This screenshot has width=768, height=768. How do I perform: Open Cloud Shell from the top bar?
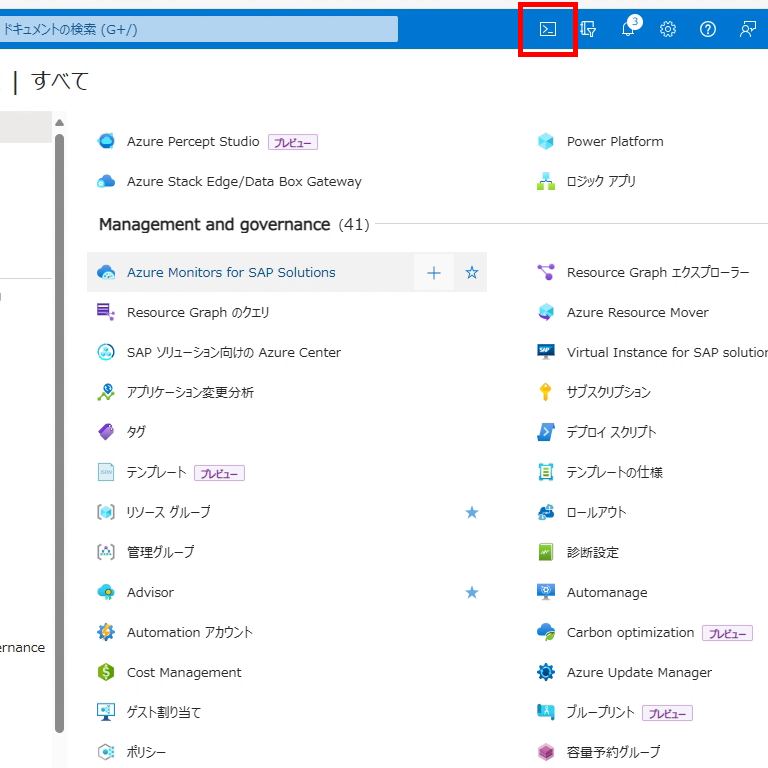click(x=548, y=29)
